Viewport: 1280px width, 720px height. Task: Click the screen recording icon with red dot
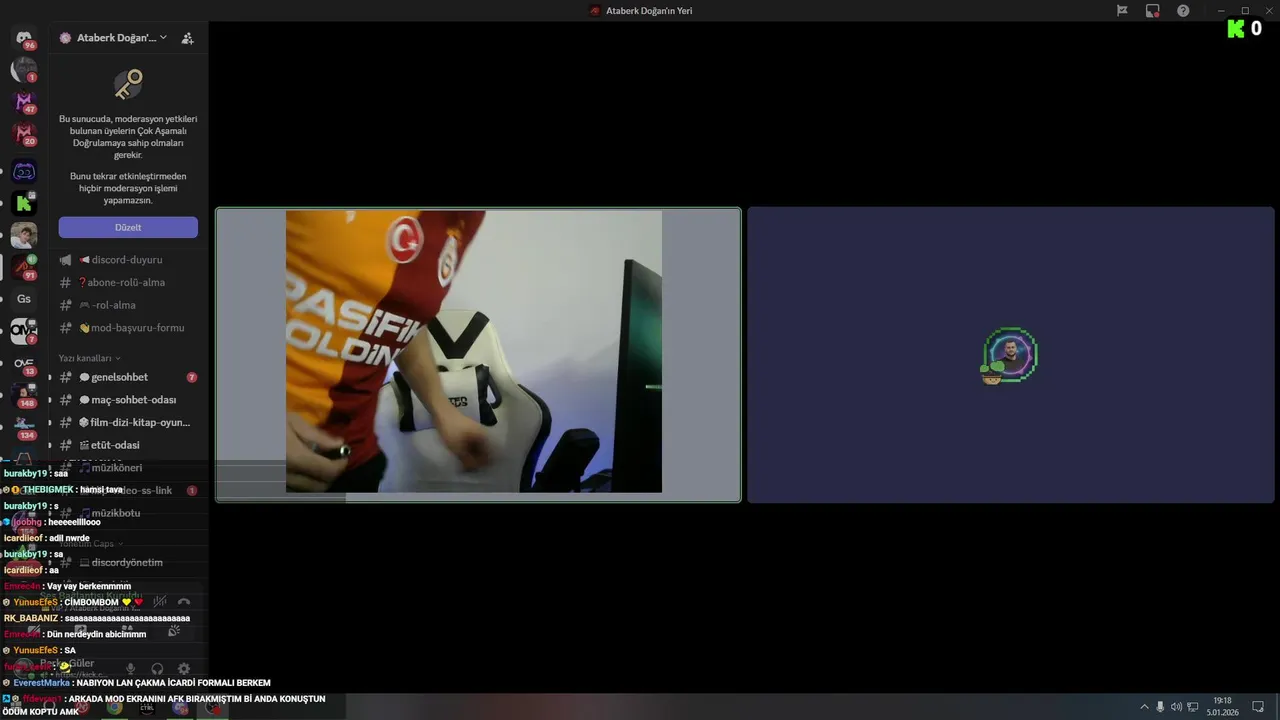coord(1153,10)
